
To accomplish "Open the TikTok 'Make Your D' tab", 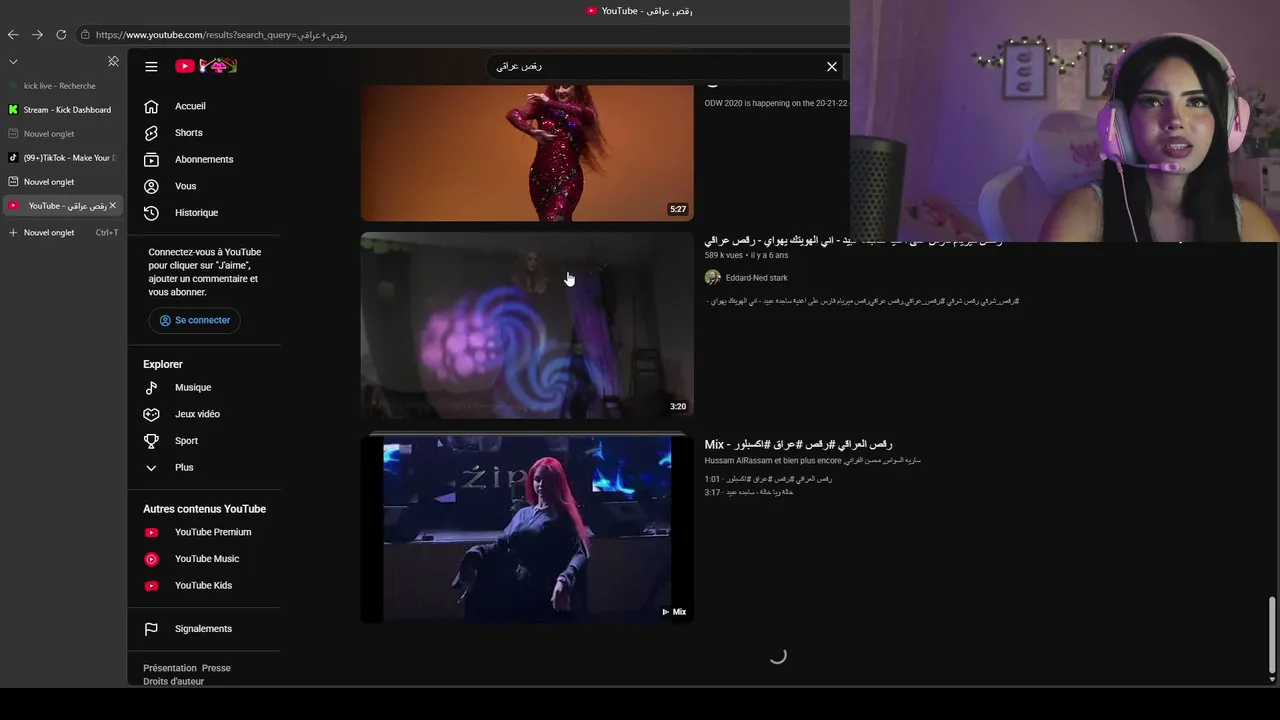I will pyautogui.click(x=62, y=158).
